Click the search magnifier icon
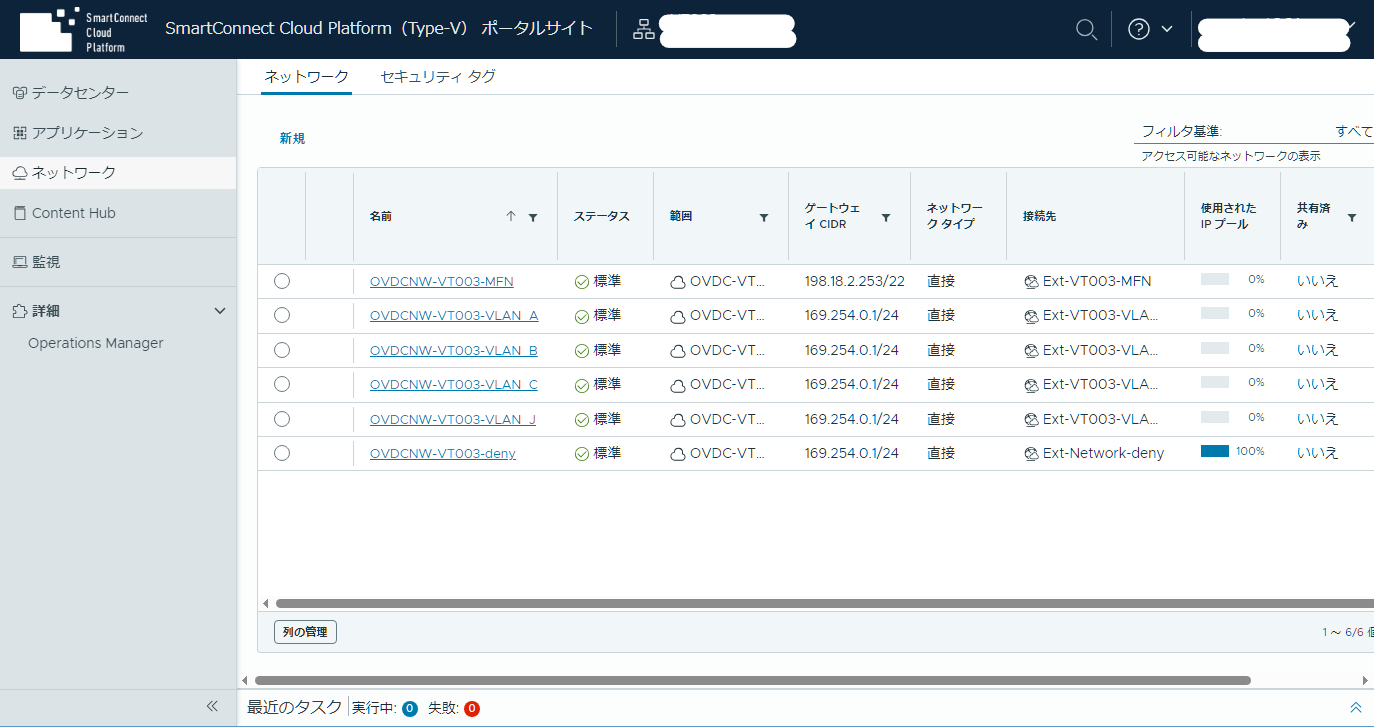This screenshot has width=1374, height=727. [1086, 29]
